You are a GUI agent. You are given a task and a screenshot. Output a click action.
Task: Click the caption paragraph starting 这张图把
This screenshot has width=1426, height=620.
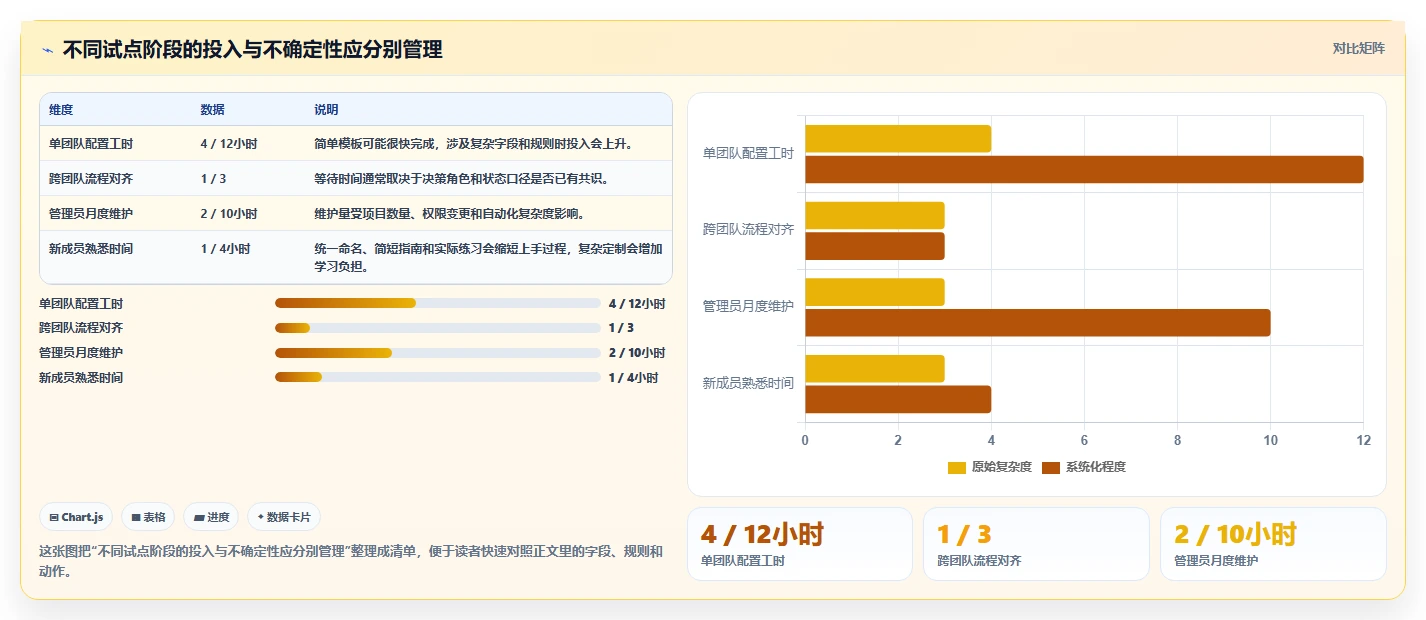(x=351, y=562)
